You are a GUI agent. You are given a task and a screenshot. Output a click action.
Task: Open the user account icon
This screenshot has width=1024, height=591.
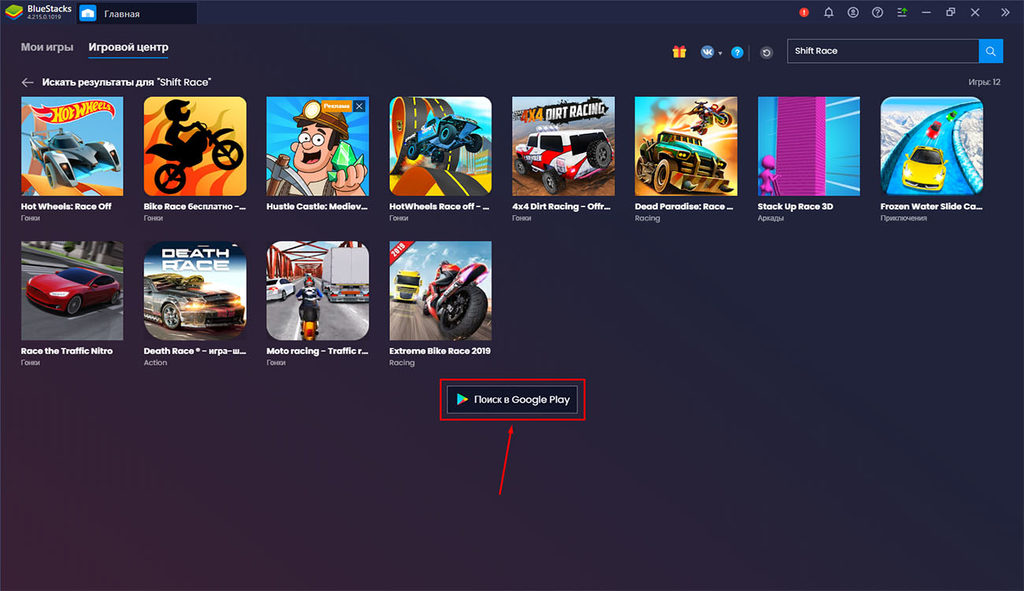853,12
